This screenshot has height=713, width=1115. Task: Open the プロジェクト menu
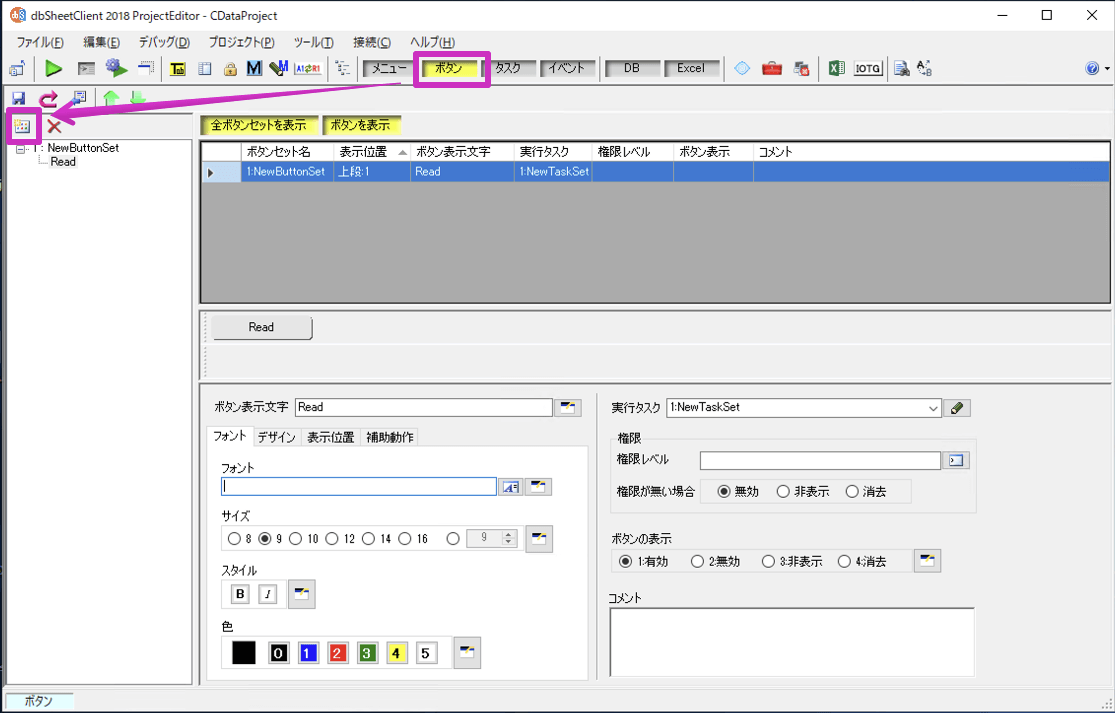point(241,42)
